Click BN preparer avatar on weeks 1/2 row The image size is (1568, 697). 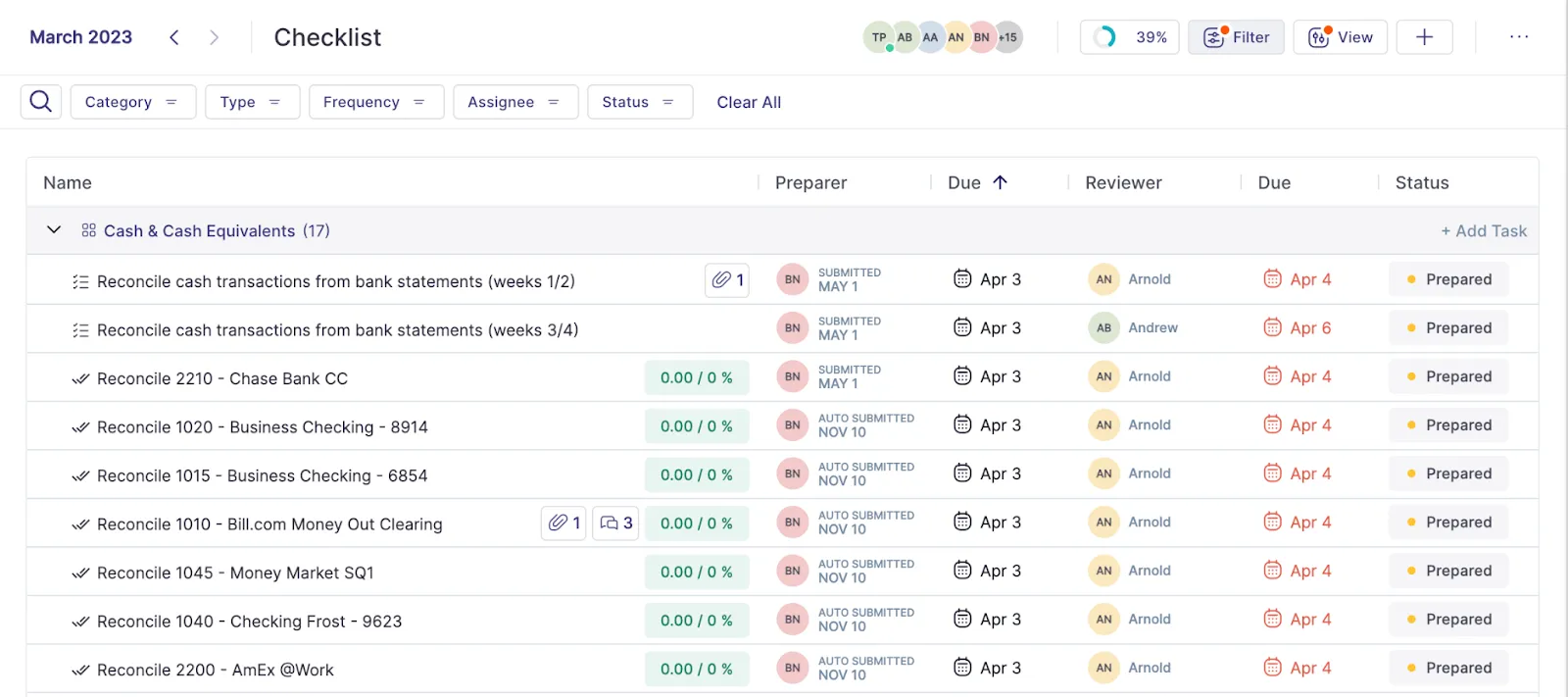[793, 279]
